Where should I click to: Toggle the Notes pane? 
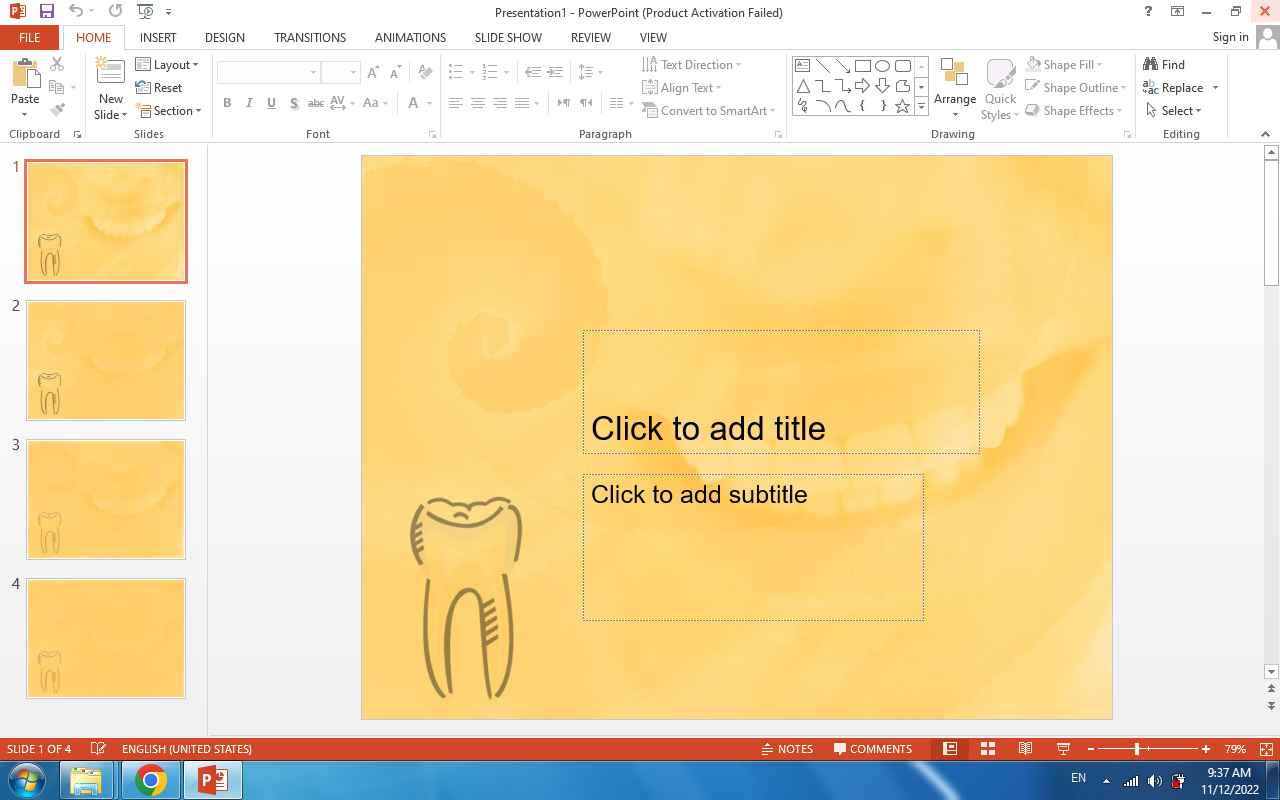(786, 749)
